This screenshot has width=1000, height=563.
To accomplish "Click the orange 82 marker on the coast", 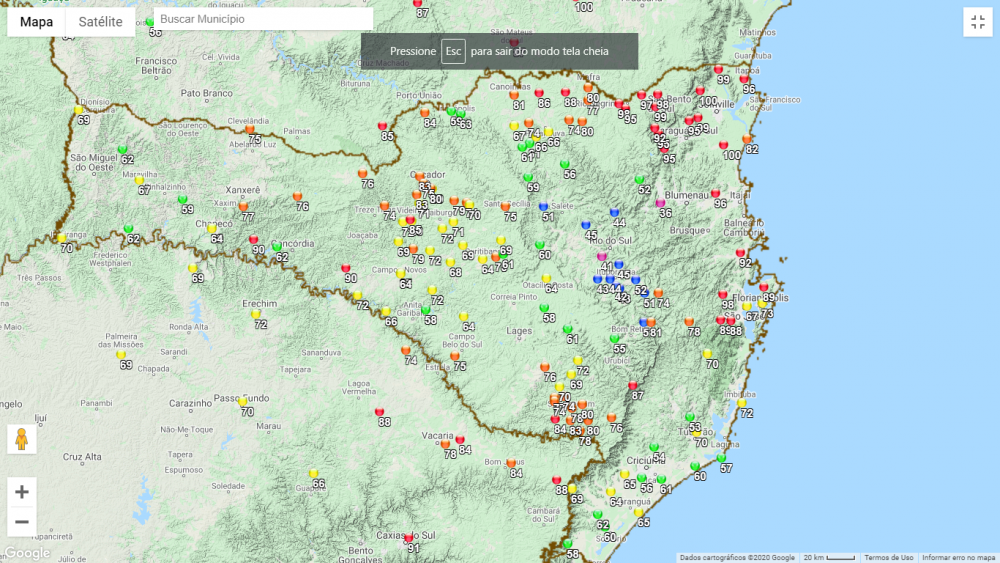I will point(747,140).
